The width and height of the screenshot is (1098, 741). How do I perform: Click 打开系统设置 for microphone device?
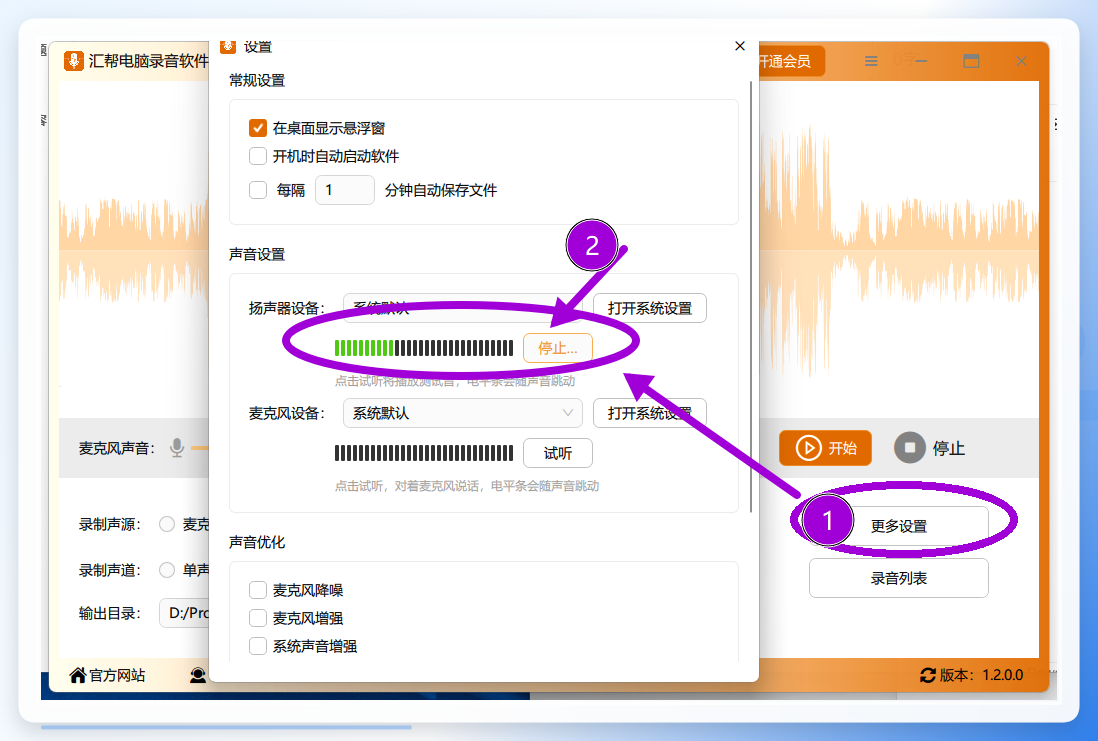click(650, 413)
